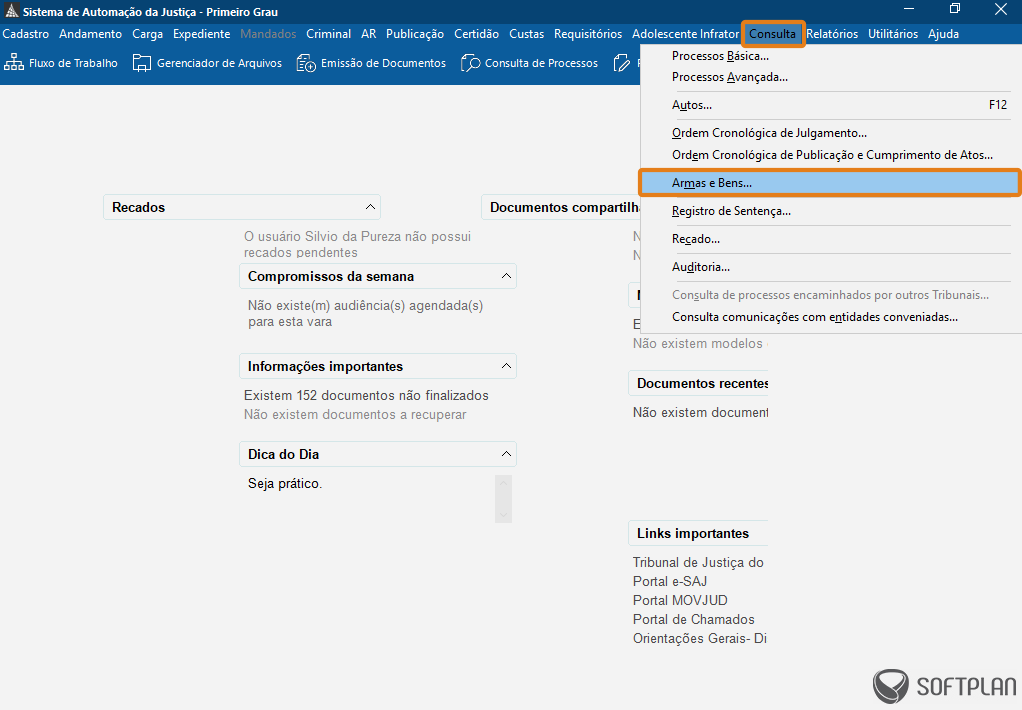1022x710 pixels.
Task: Click the application icon in title bar
Action: tap(11, 11)
